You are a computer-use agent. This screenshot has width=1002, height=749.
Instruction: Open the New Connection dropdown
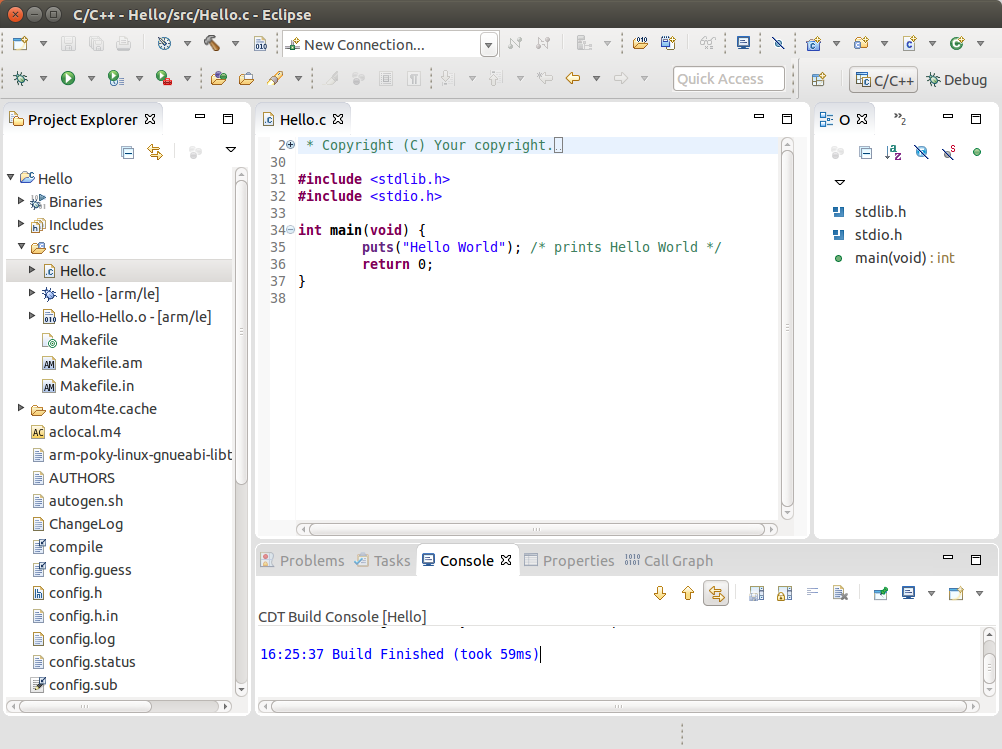488,45
